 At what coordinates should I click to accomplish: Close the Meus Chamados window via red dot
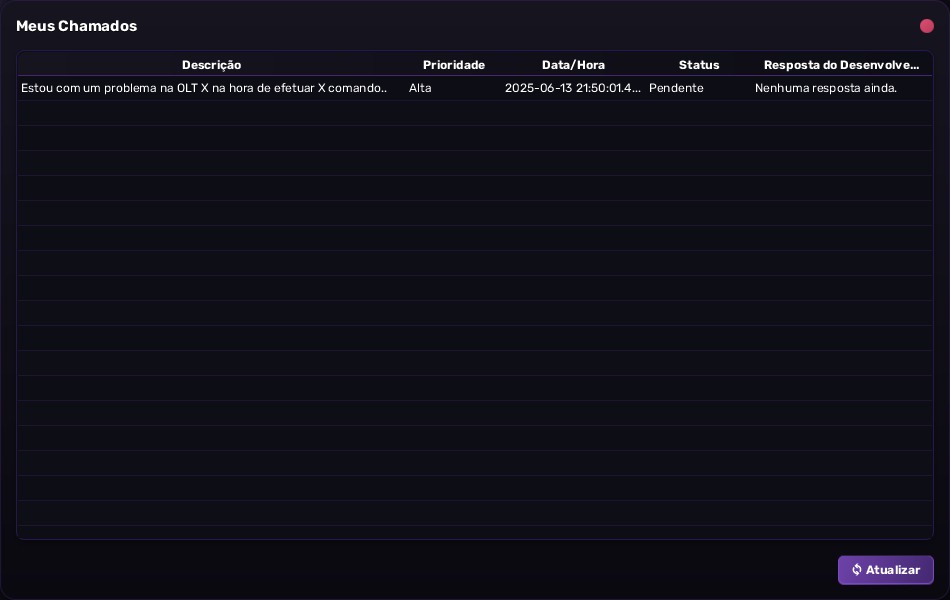pos(926,26)
